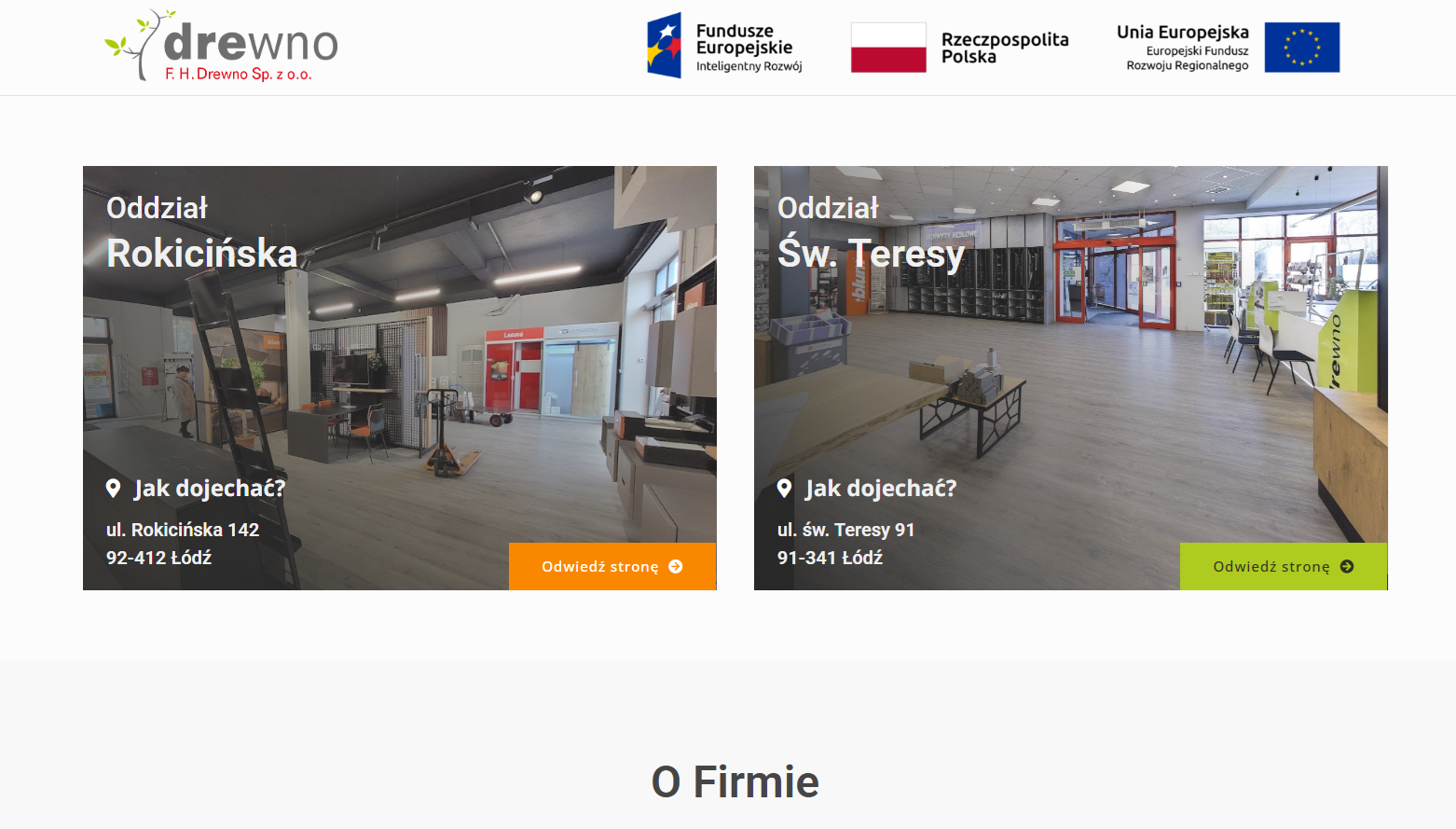Open the green Odwiedź stronę button
The width and height of the screenshot is (1456, 829).
tap(1284, 566)
